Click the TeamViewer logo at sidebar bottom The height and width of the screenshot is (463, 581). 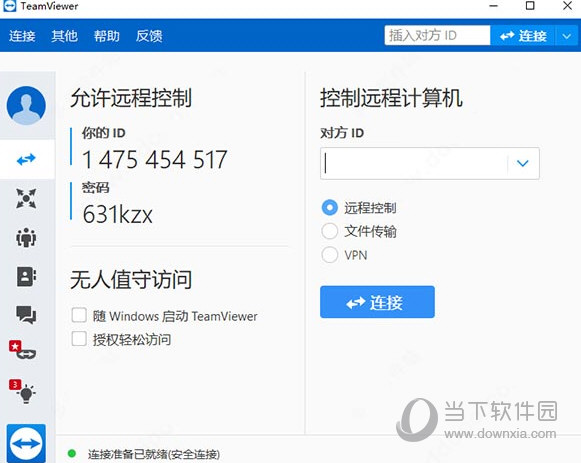(26, 443)
